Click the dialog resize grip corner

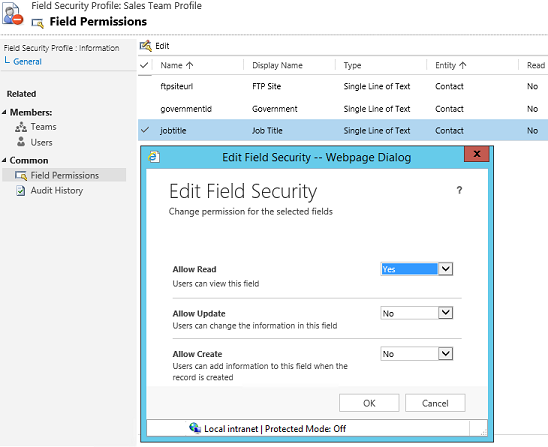[483, 432]
